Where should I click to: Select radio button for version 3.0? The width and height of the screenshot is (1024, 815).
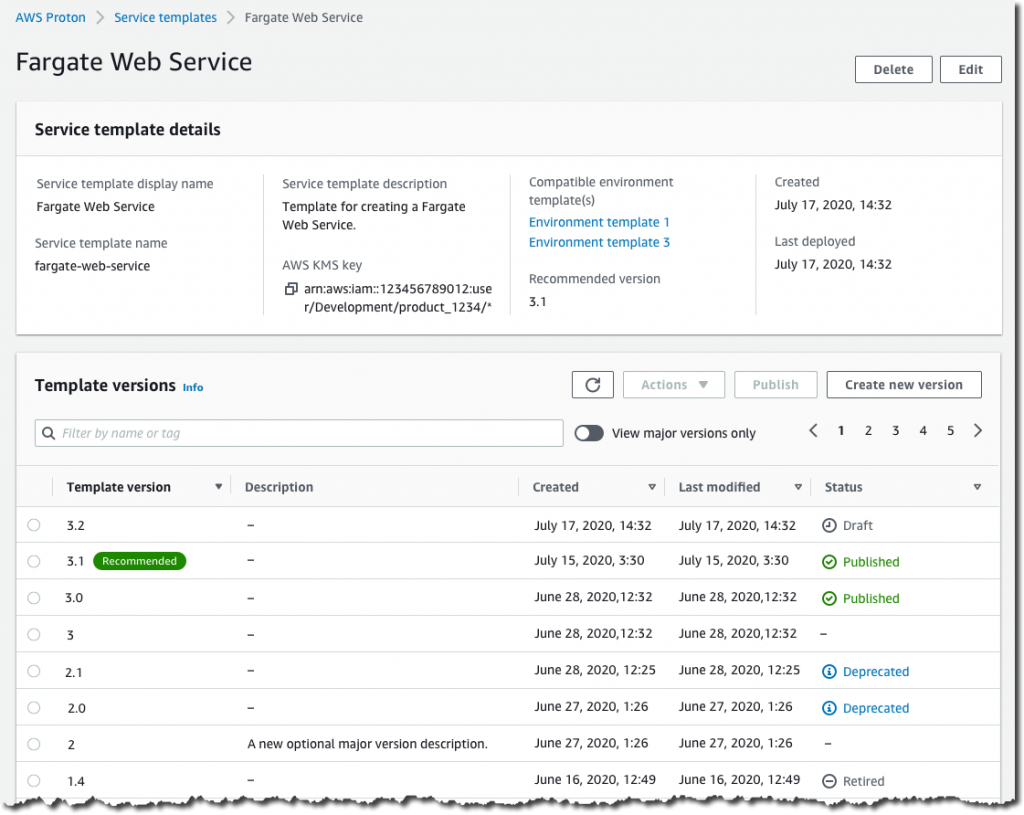click(x=34, y=598)
